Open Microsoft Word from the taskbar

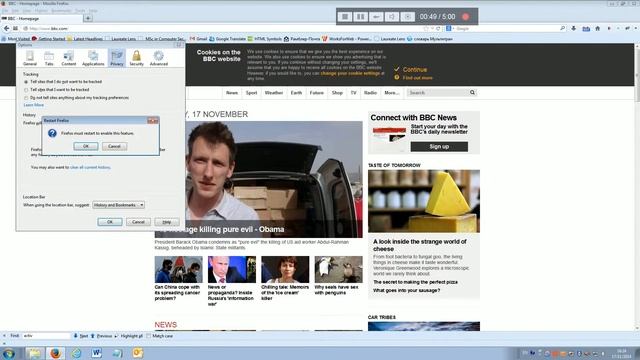click(96, 353)
